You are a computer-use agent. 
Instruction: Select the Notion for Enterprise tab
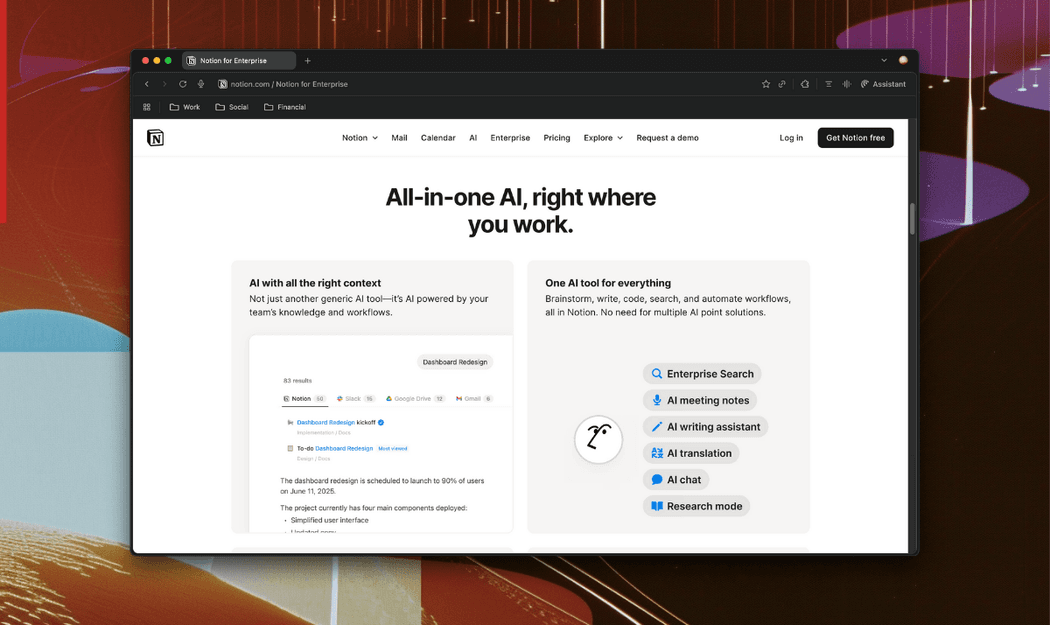pos(238,61)
